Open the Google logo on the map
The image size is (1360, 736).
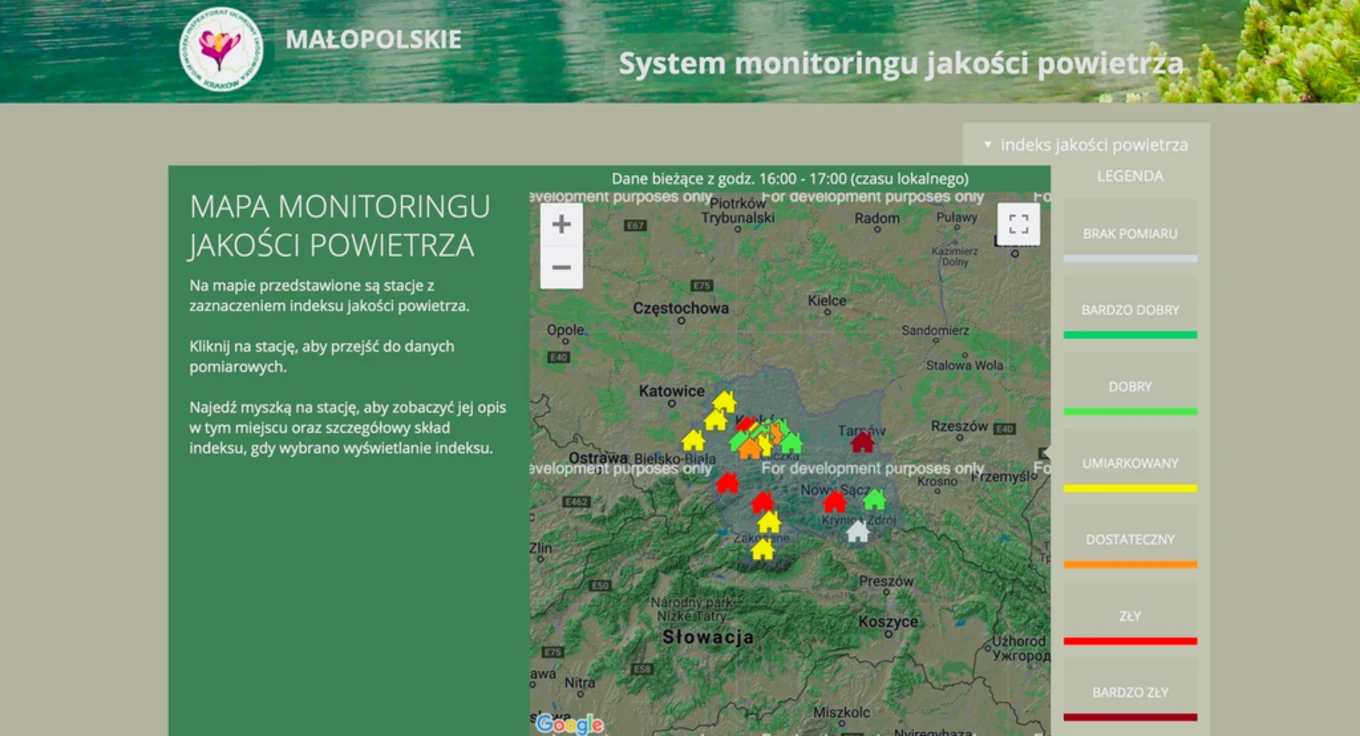pyautogui.click(x=569, y=724)
